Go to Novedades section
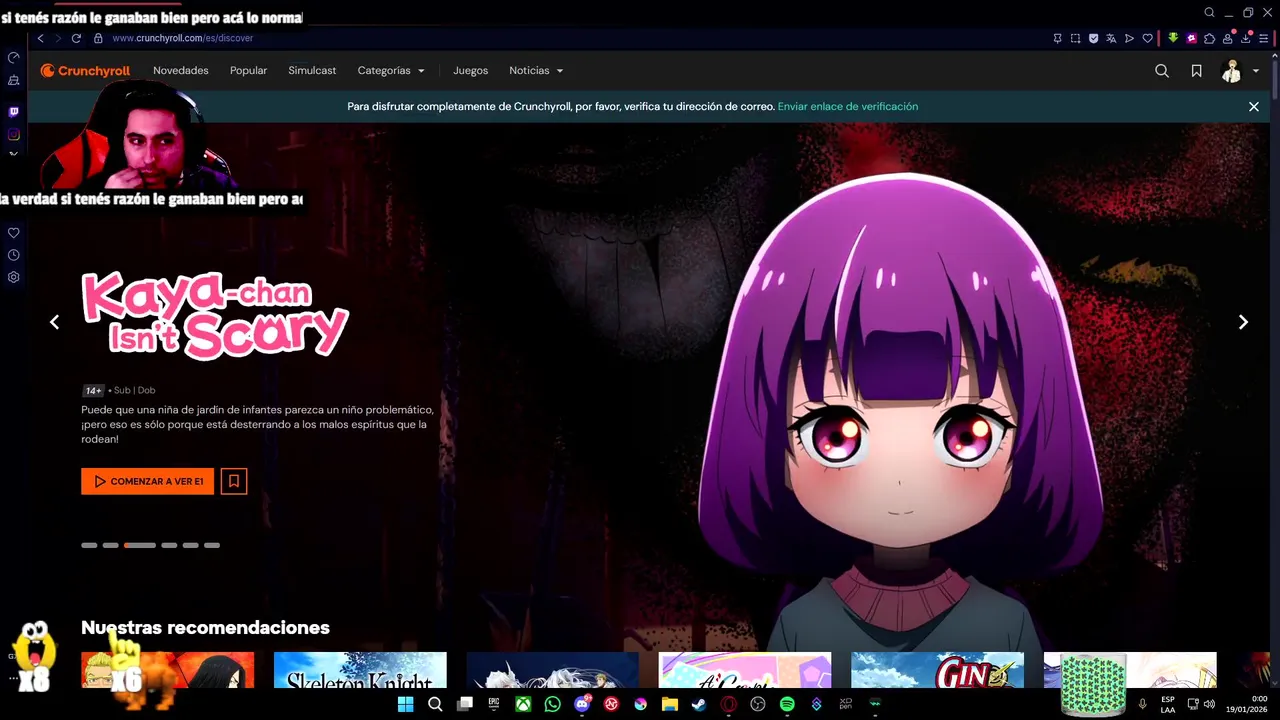The image size is (1280, 720). pos(181,71)
